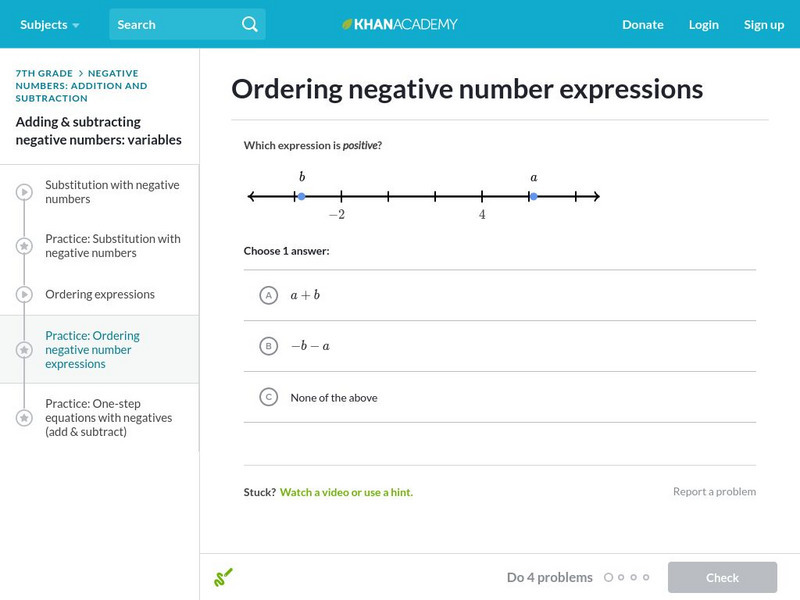This screenshot has width=800, height=600.
Task: Open the Login page
Action: [x=704, y=24]
